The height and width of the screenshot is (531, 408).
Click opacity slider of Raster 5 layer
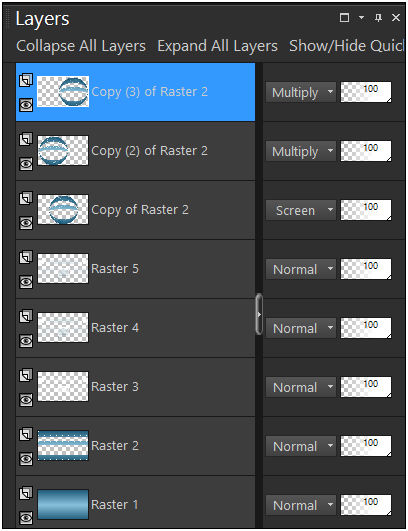pos(366,269)
